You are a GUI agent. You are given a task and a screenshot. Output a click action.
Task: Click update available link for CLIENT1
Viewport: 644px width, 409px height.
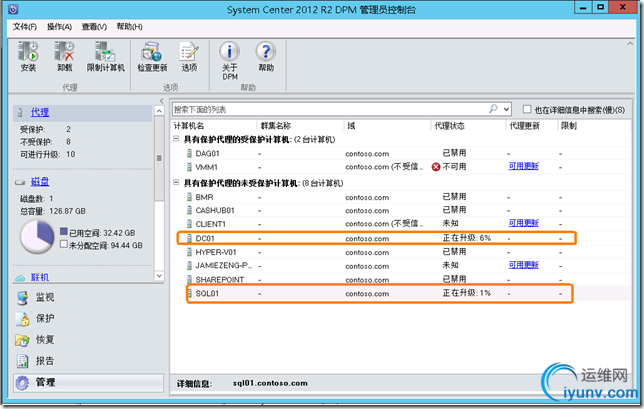click(524, 223)
